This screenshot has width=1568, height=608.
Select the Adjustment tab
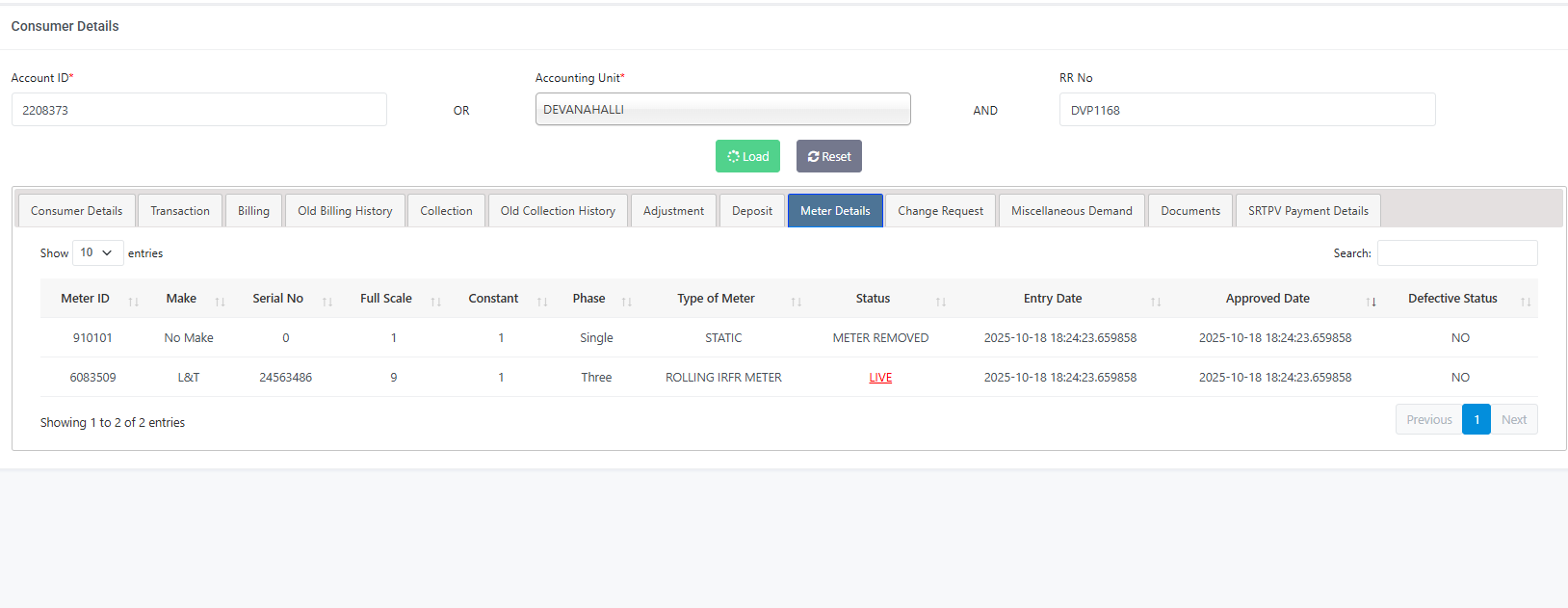(x=673, y=211)
